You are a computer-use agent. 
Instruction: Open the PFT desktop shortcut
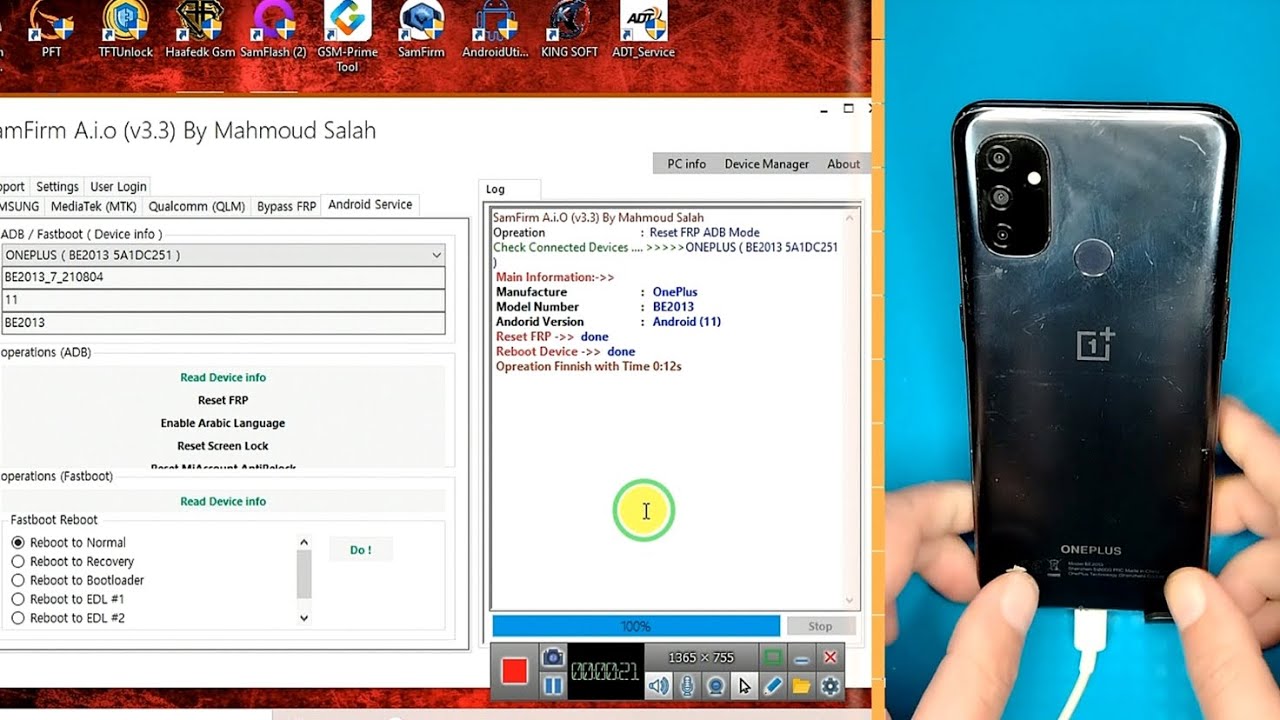[51, 30]
